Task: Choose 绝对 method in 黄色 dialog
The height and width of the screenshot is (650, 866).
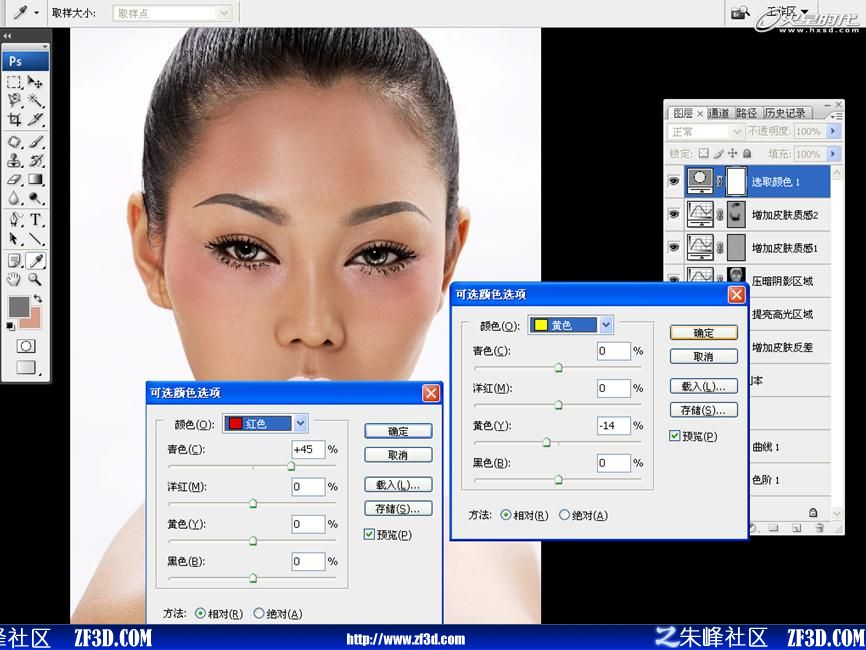Action: click(564, 515)
